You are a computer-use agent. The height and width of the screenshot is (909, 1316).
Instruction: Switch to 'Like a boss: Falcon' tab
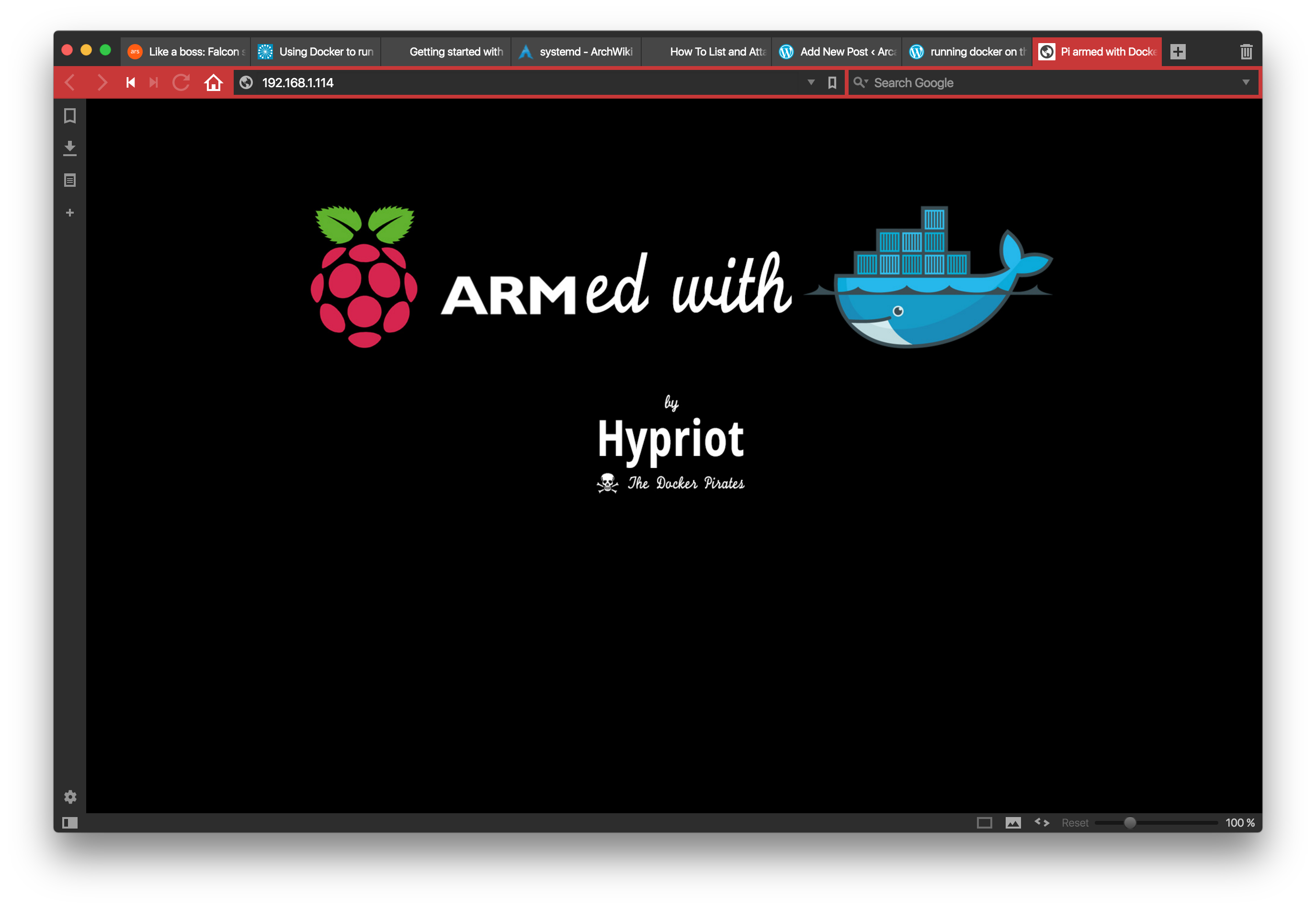pyautogui.click(x=186, y=52)
